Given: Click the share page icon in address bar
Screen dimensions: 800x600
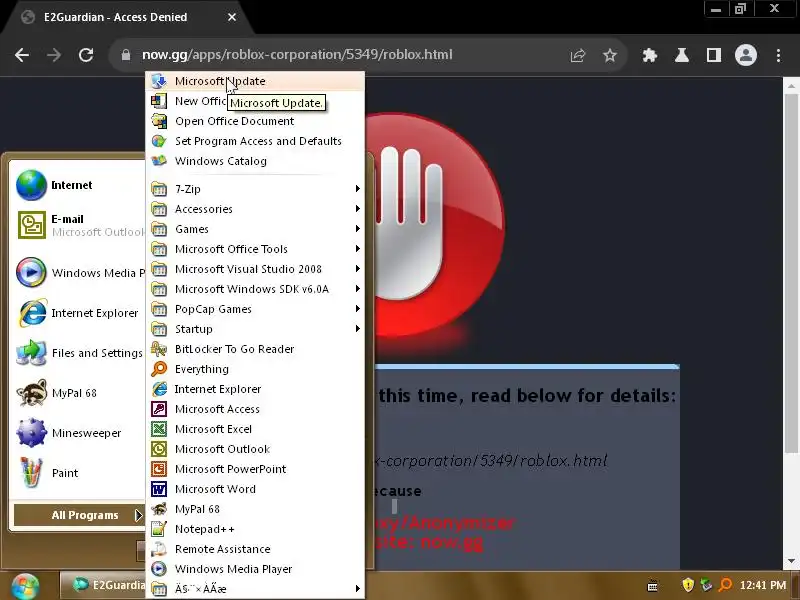Looking at the screenshot, I should [x=578, y=55].
